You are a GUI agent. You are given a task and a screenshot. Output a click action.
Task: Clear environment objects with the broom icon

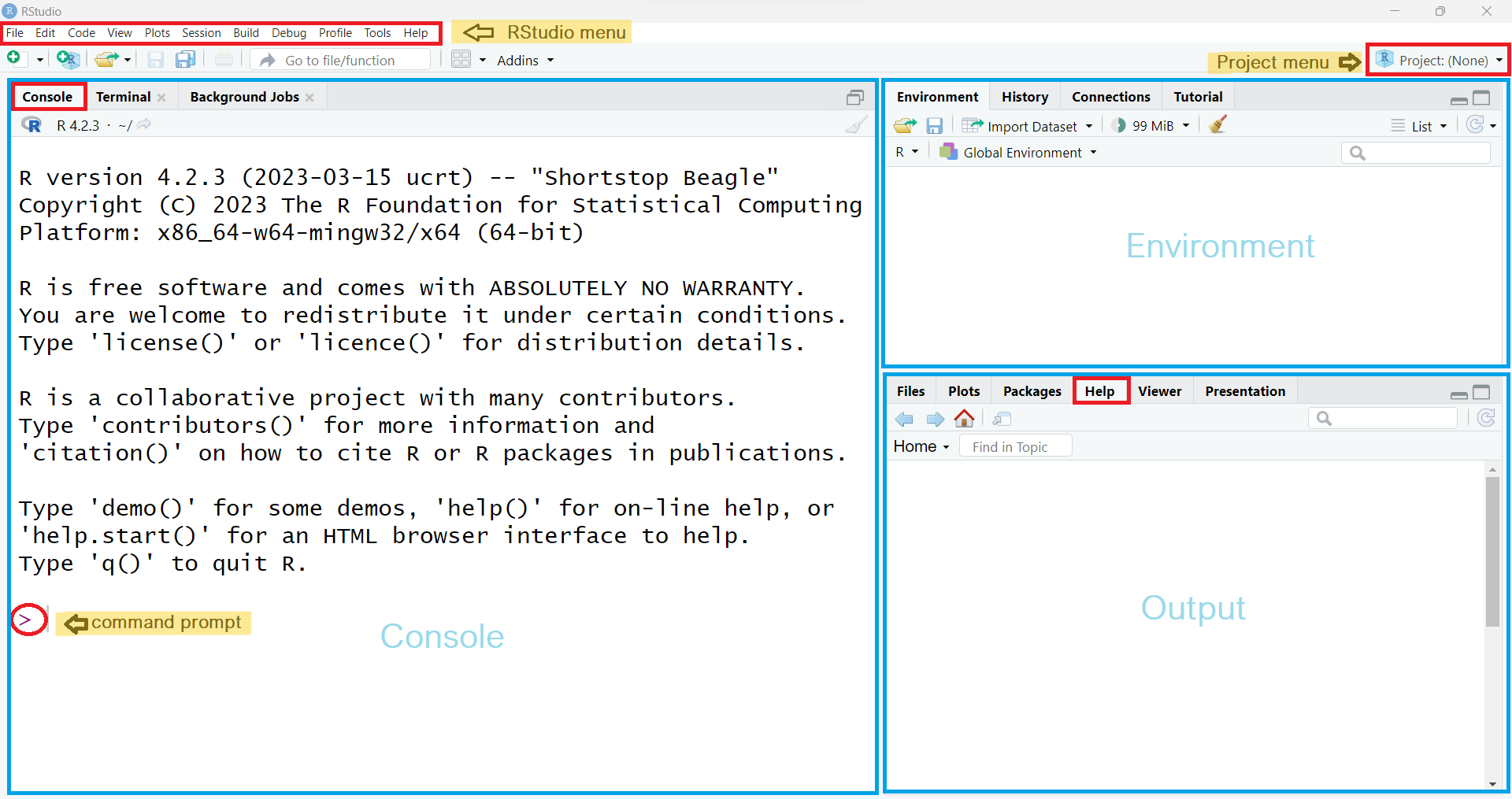[x=1218, y=124]
